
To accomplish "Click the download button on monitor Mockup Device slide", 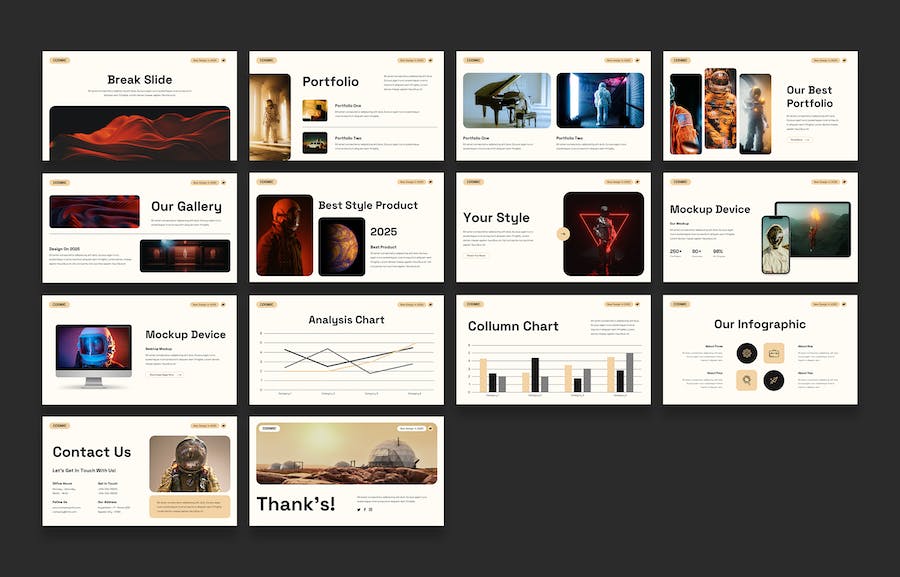I will coord(164,374).
